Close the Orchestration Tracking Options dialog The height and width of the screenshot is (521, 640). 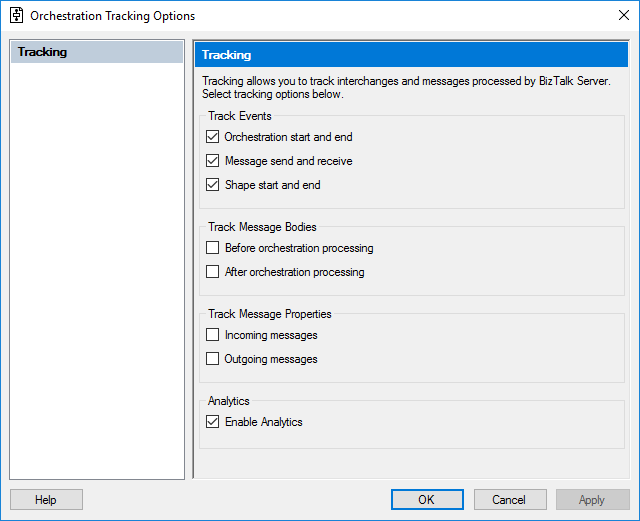(624, 16)
